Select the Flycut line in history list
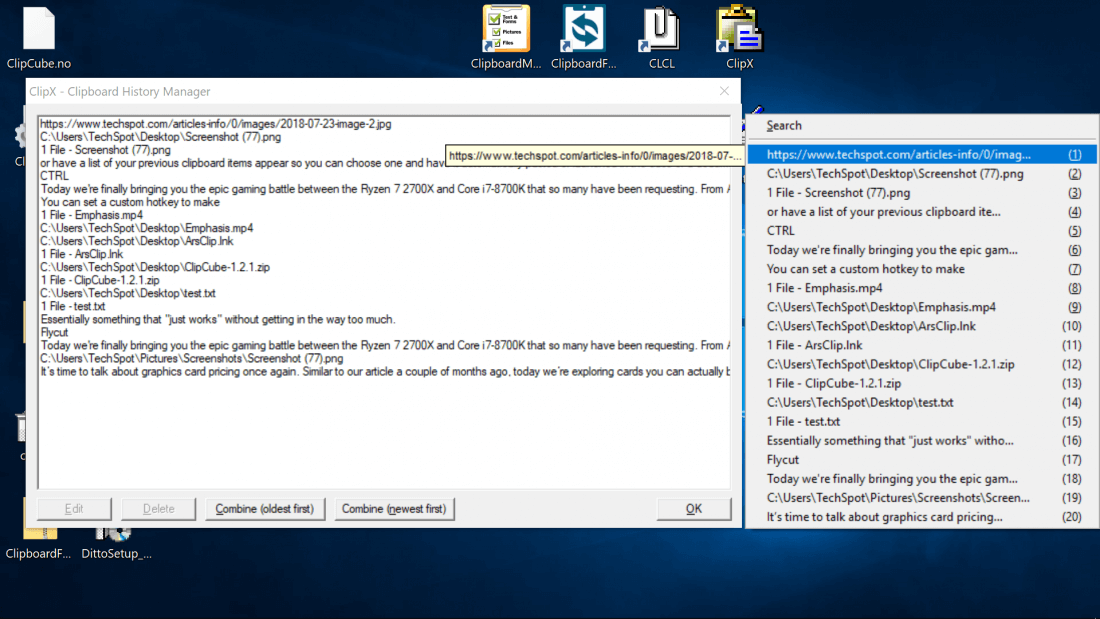This screenshot has height=619, width=1100. point(54,333)
